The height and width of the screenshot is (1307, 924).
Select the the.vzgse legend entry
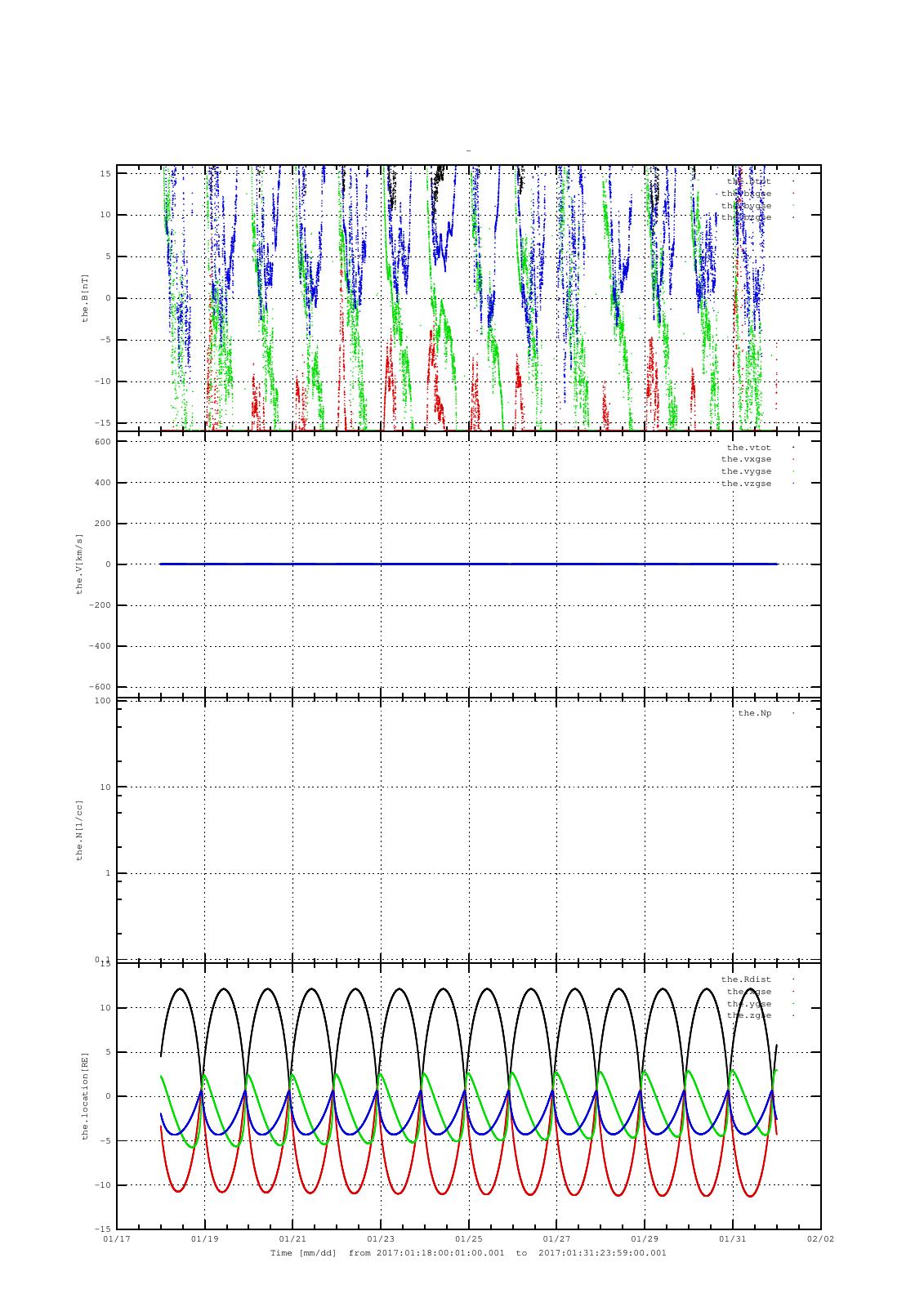coord(746,484)
